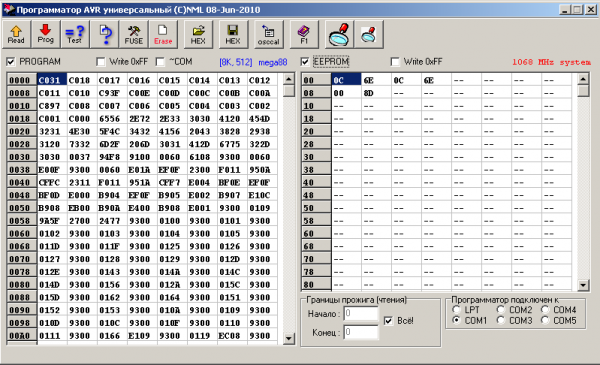Click the program memory scrollbar thumb
600x365 pixels.
click(x=289, y=91)
